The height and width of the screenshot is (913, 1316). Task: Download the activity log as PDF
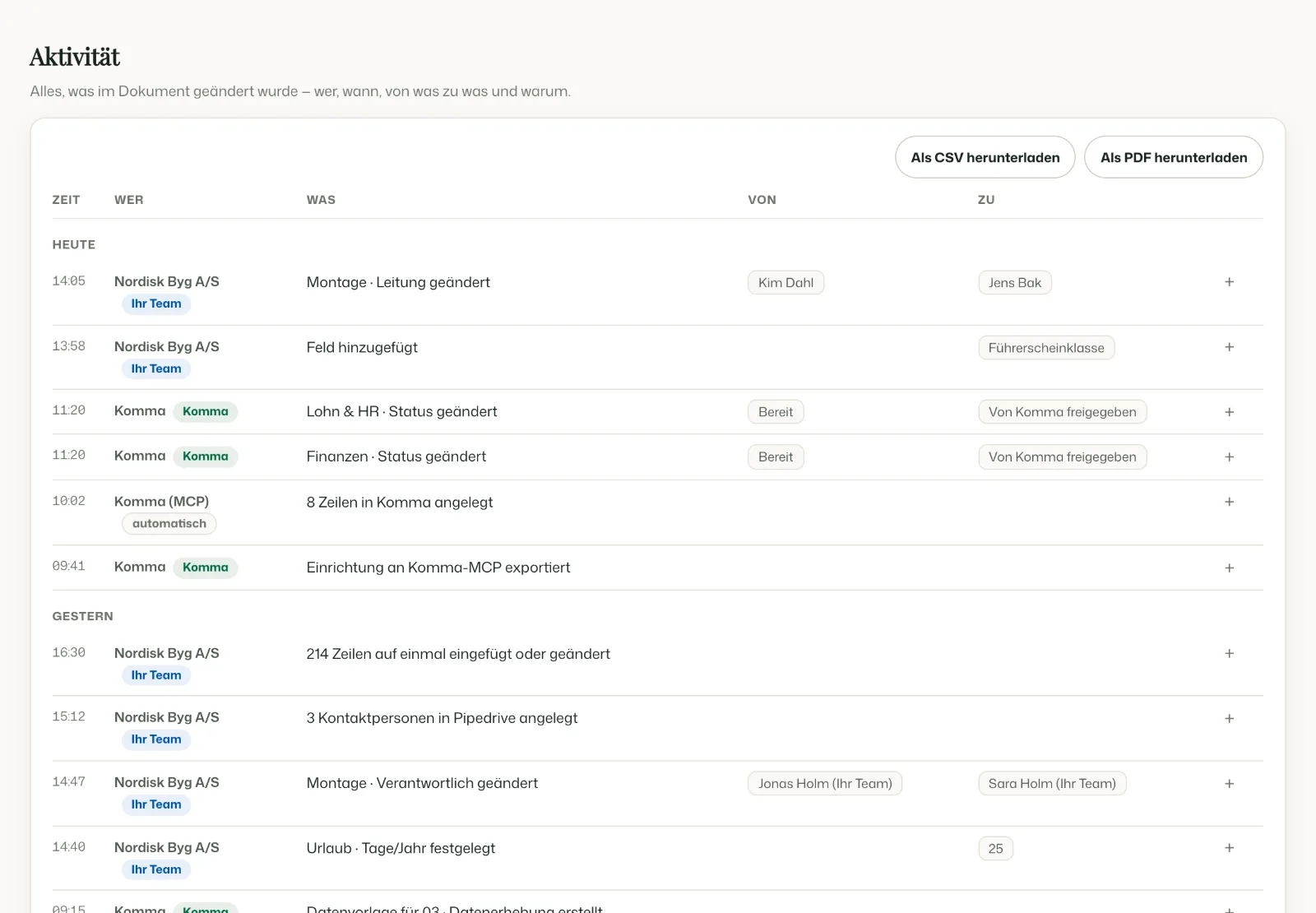1174,157
